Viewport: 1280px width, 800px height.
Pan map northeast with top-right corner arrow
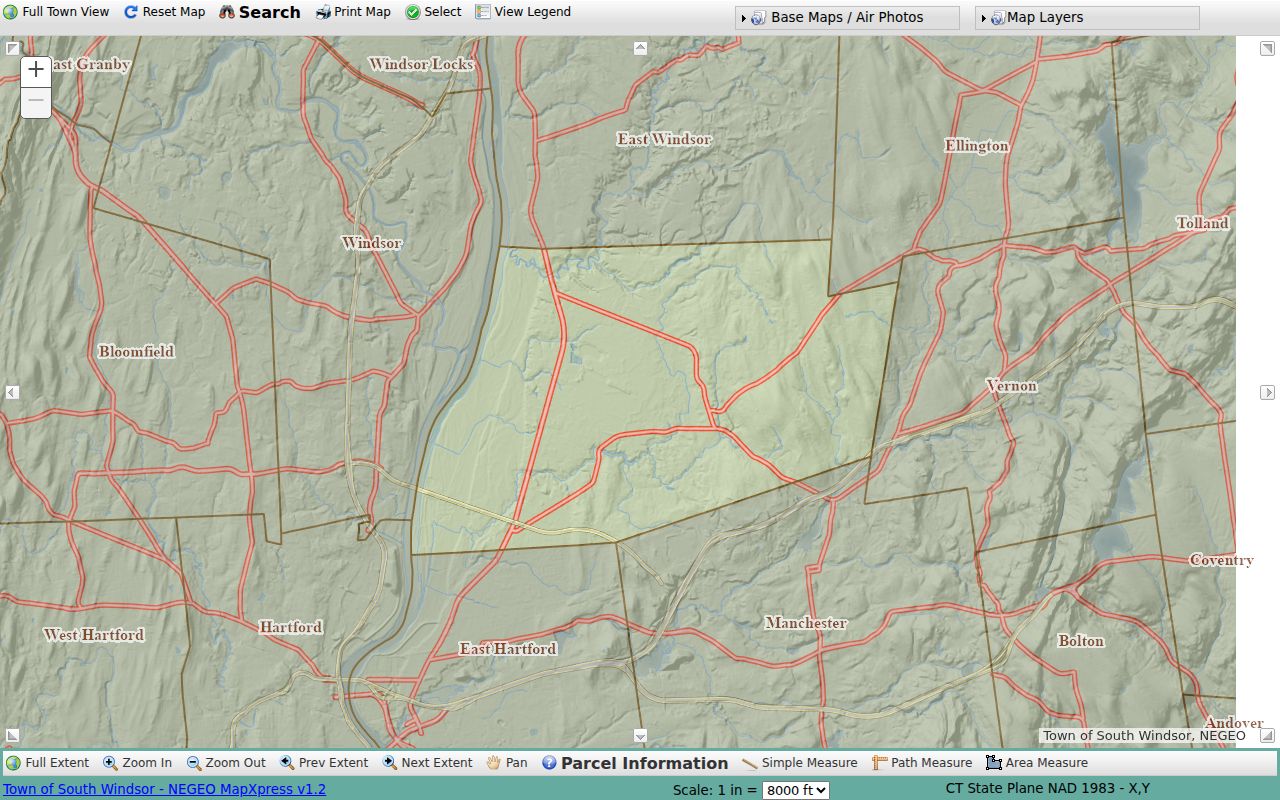[1267, 48]
